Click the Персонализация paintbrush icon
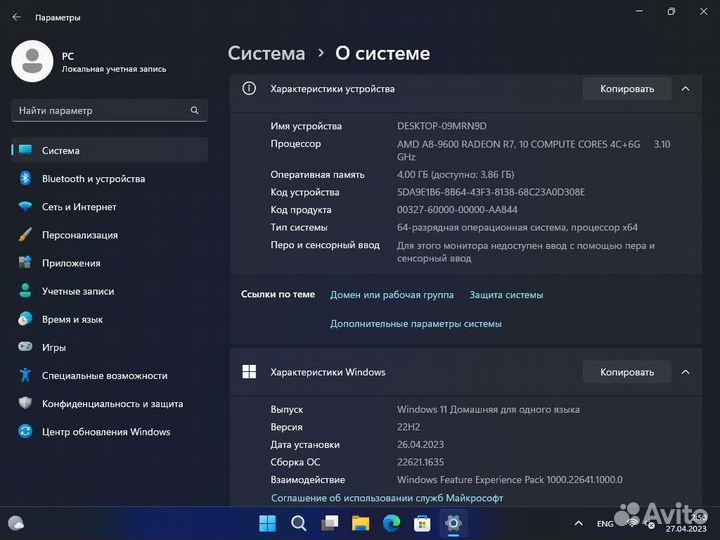Image resolution: width=720 pixels, height=540 pixels. click(25, 234)
